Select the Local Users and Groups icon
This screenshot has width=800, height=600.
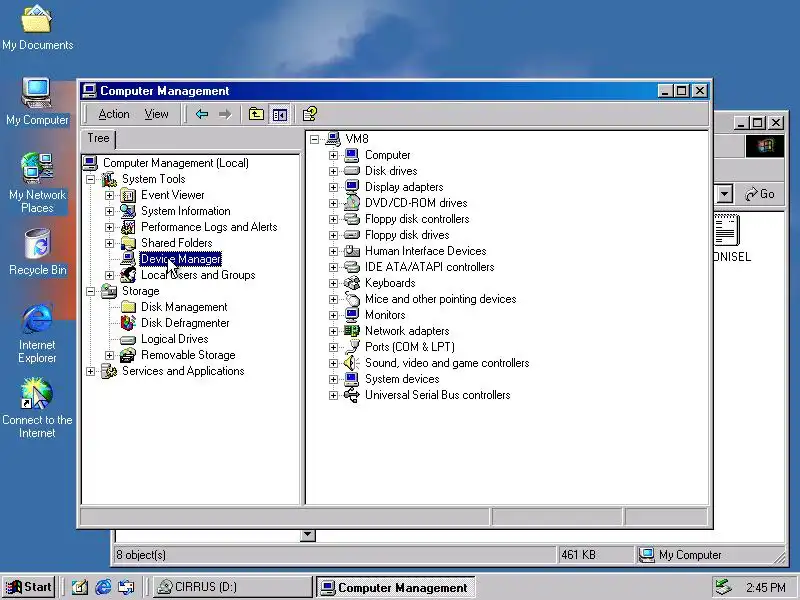[x=128, y=275]
